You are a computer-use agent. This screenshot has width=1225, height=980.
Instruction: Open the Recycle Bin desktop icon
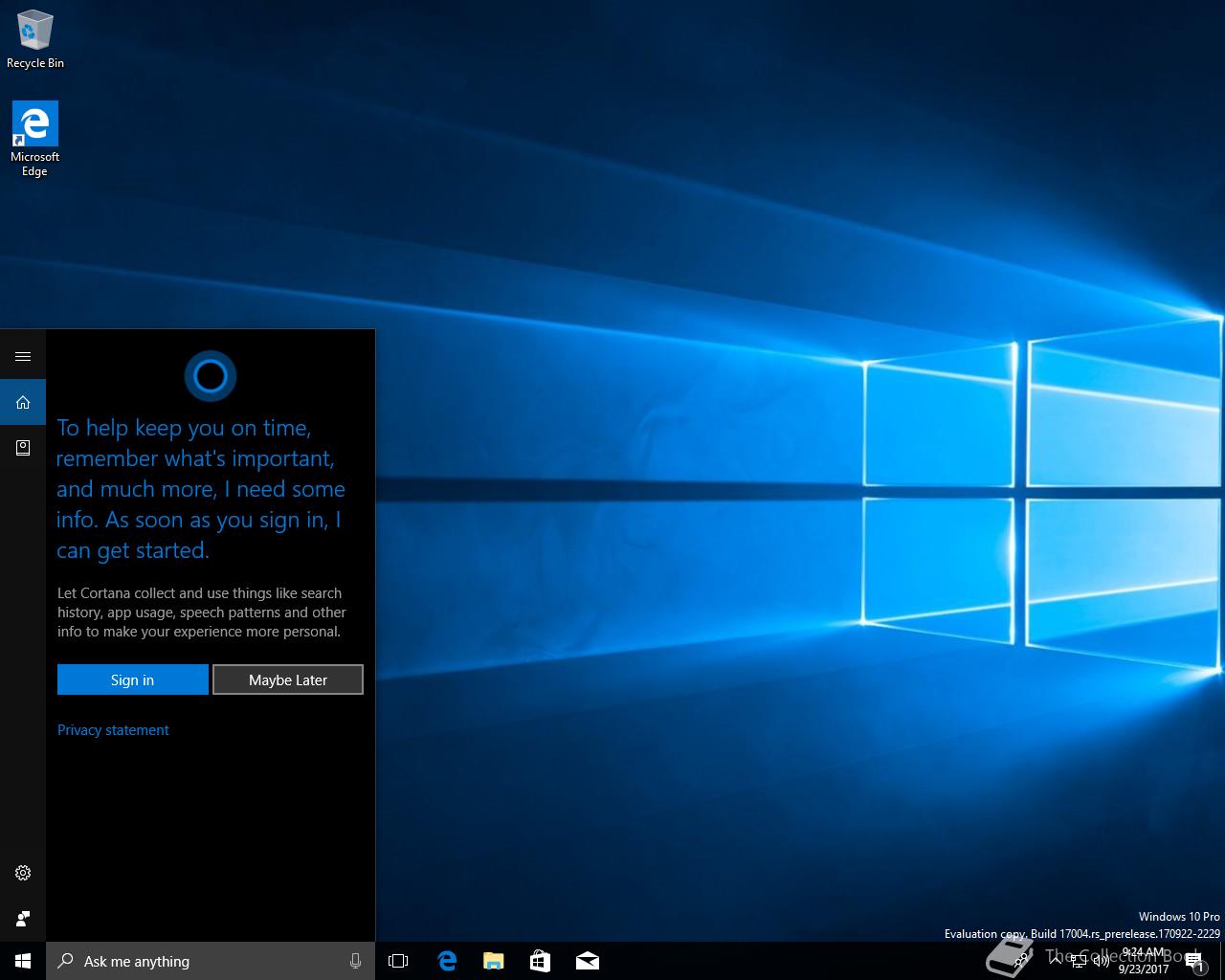coord(35,40)
